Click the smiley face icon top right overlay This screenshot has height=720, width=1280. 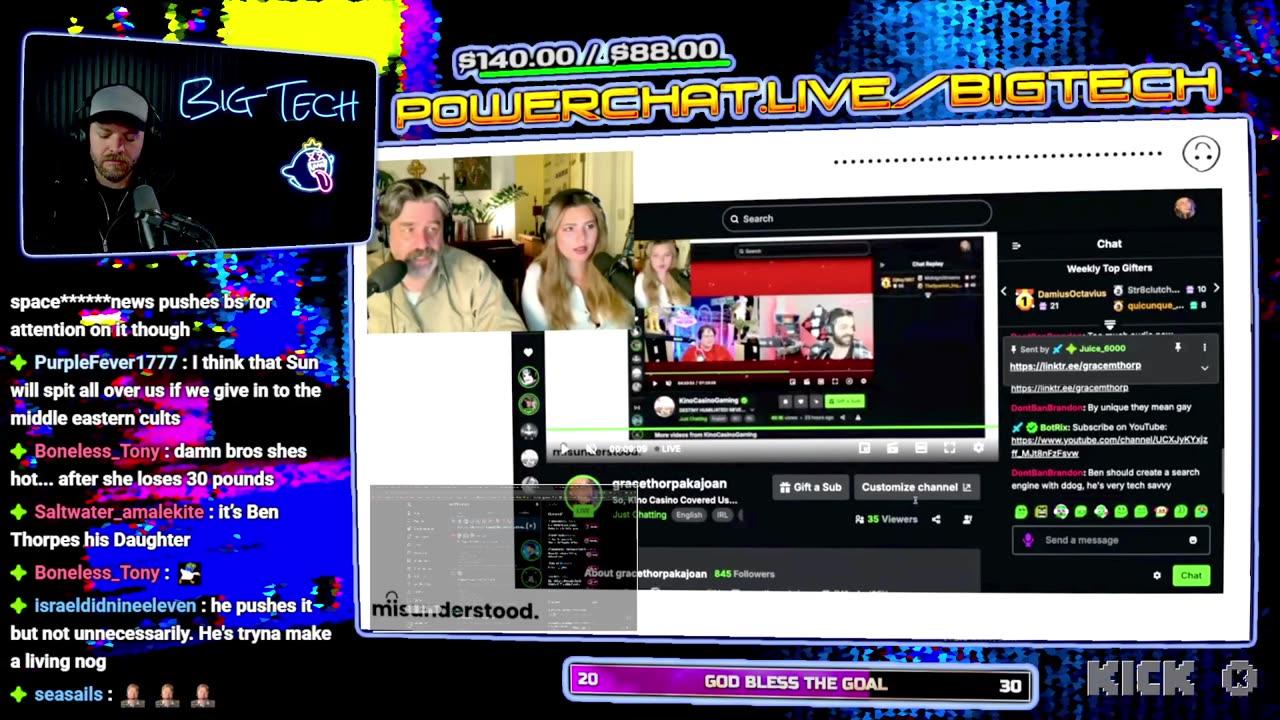click(1201, 153)
